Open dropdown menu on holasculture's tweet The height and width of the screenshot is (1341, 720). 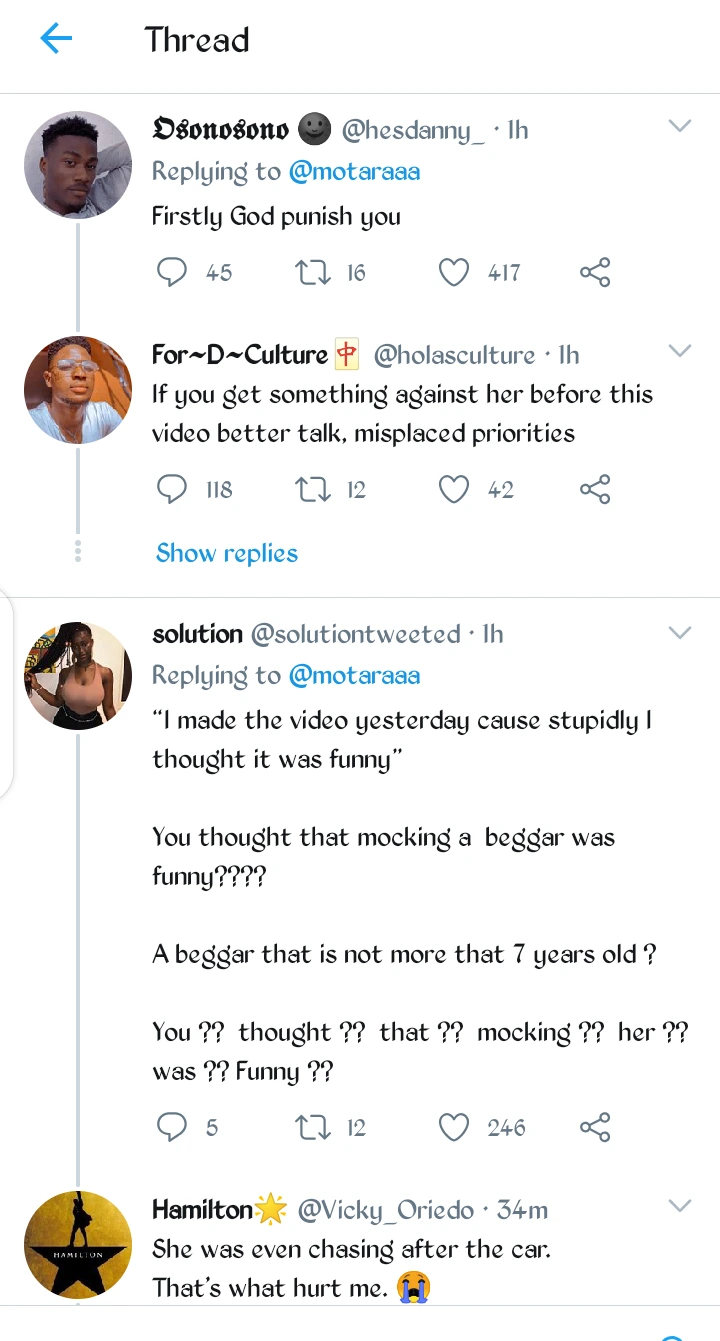pos(679,351)
